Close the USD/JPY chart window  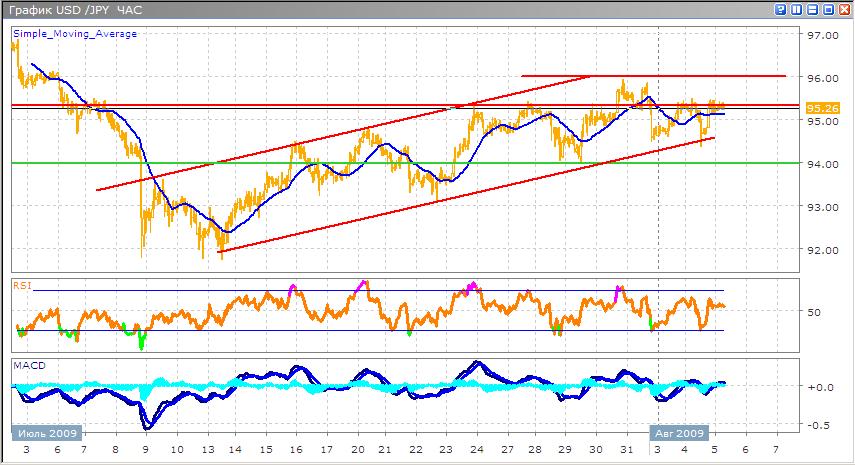(843, 9)
